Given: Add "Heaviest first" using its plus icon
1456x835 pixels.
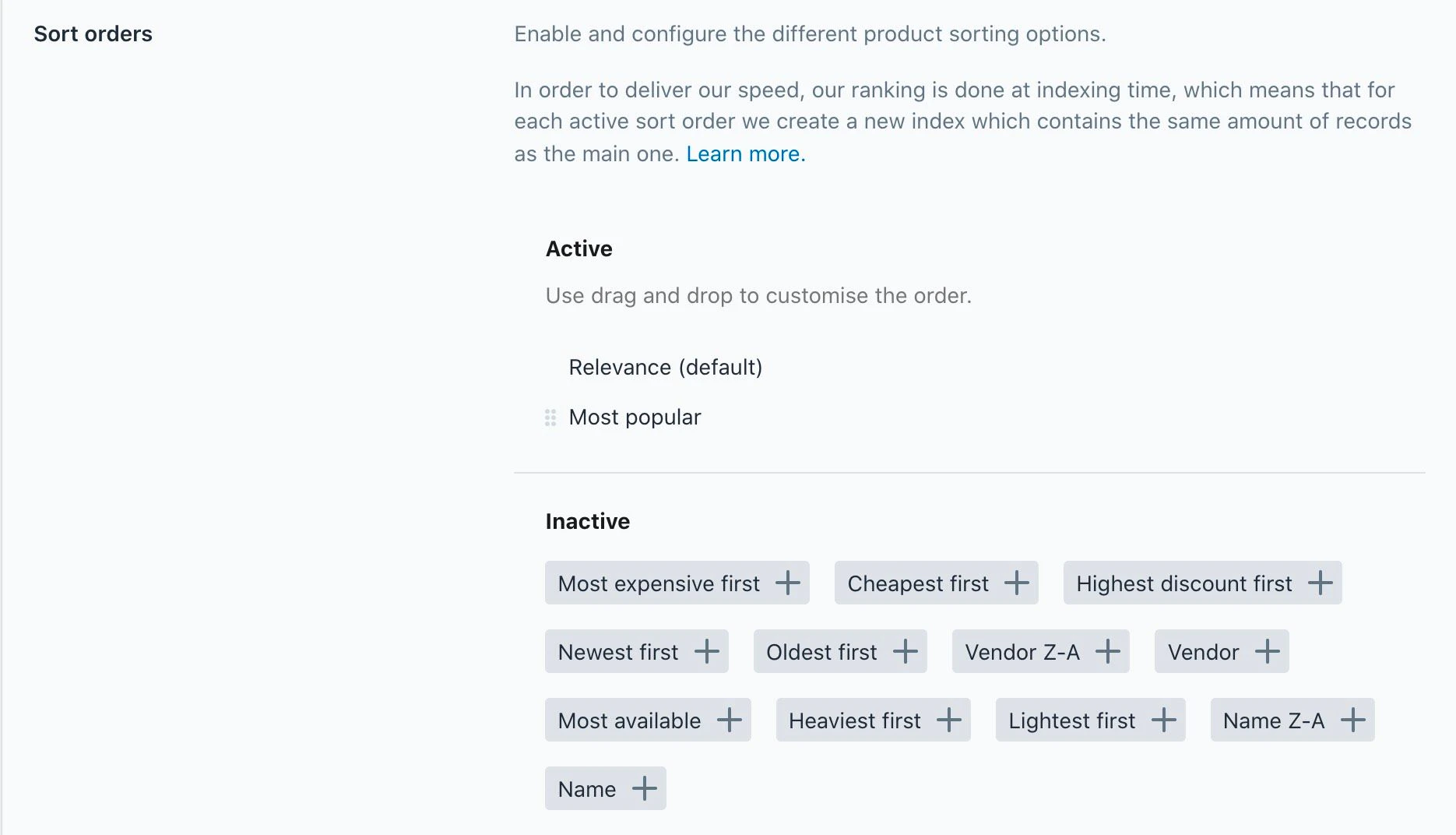Looking at the screenshot, I should point(948,720).
